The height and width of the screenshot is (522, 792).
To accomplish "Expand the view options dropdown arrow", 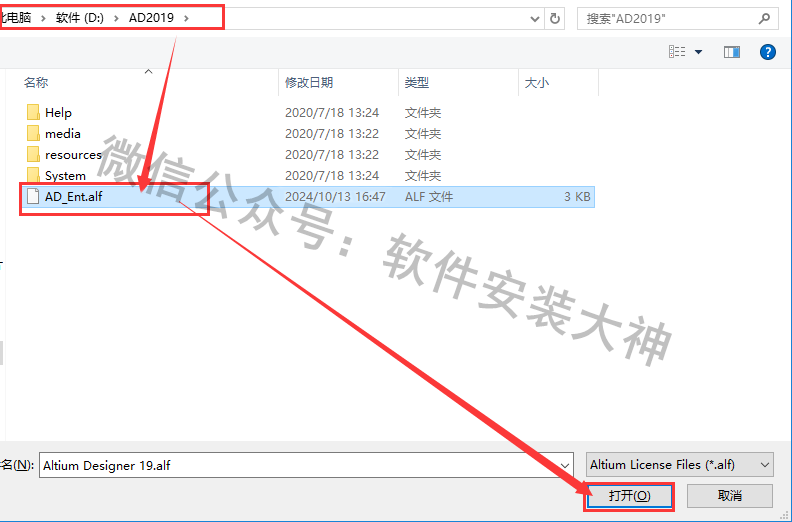I will [x=699, y=52].
